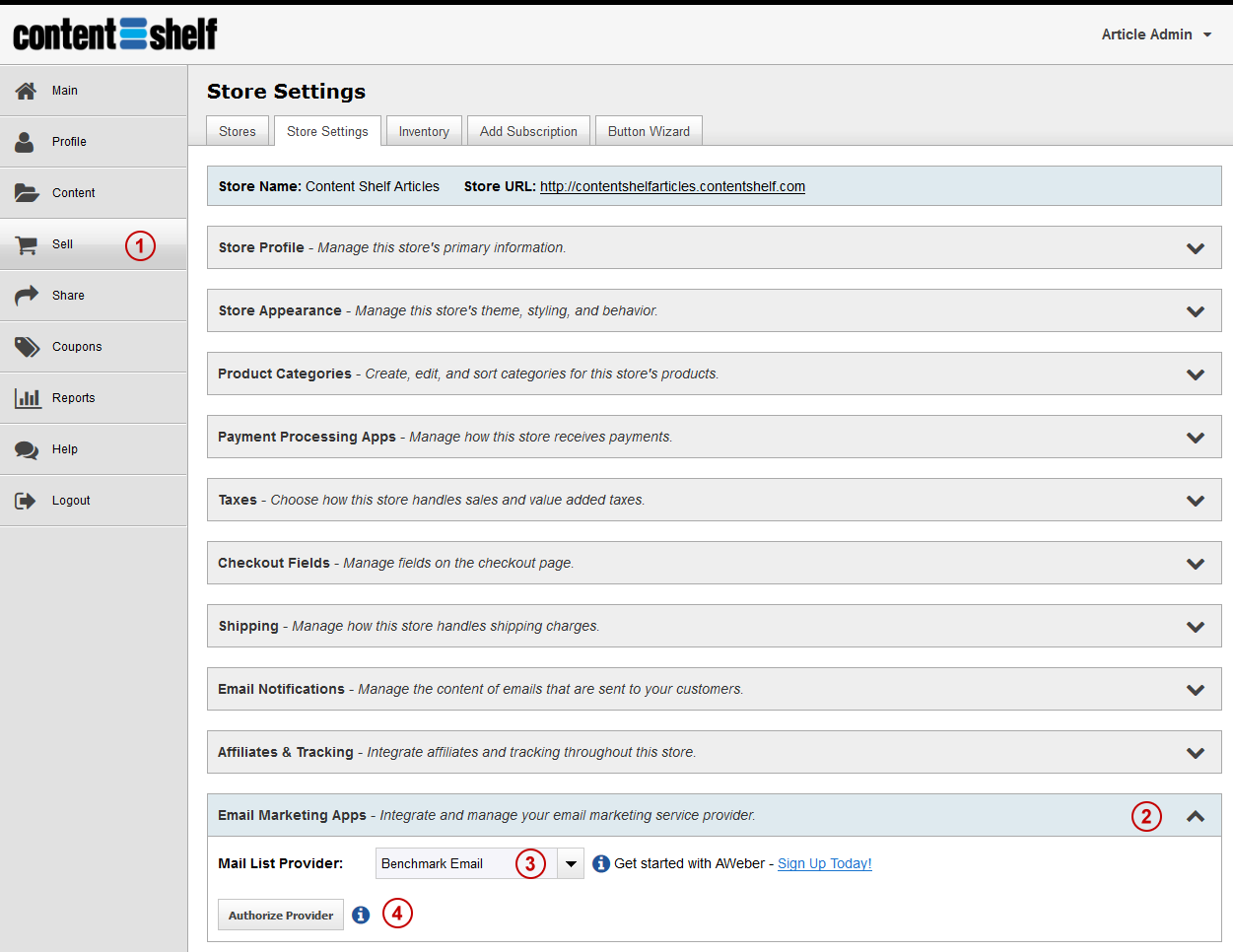Click the Content folder icon
The image size is (1233, 952).
(27, 193)
